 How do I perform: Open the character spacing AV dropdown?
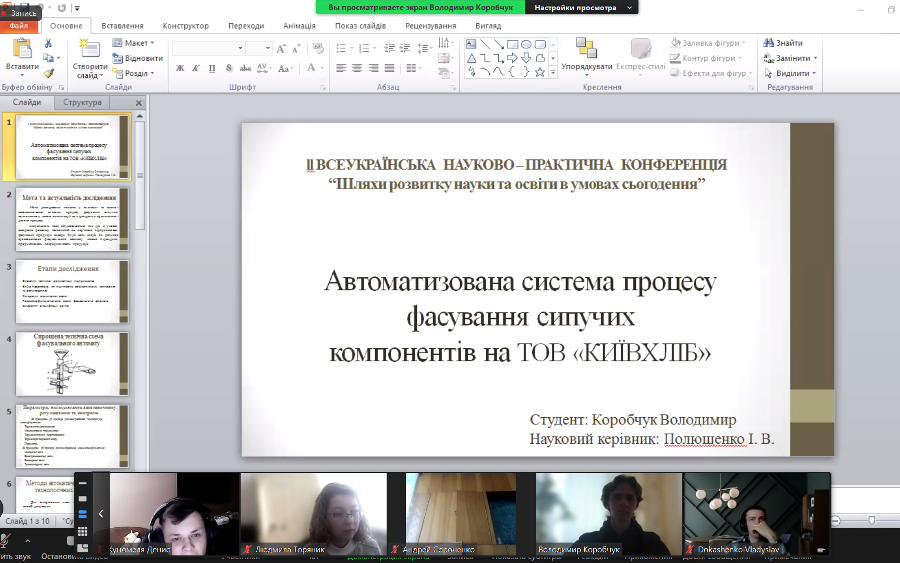click(263, 68)
